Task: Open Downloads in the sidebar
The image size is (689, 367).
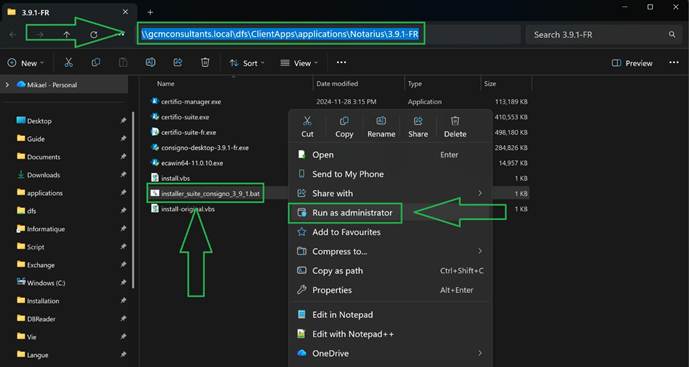Action: (44, 175)
